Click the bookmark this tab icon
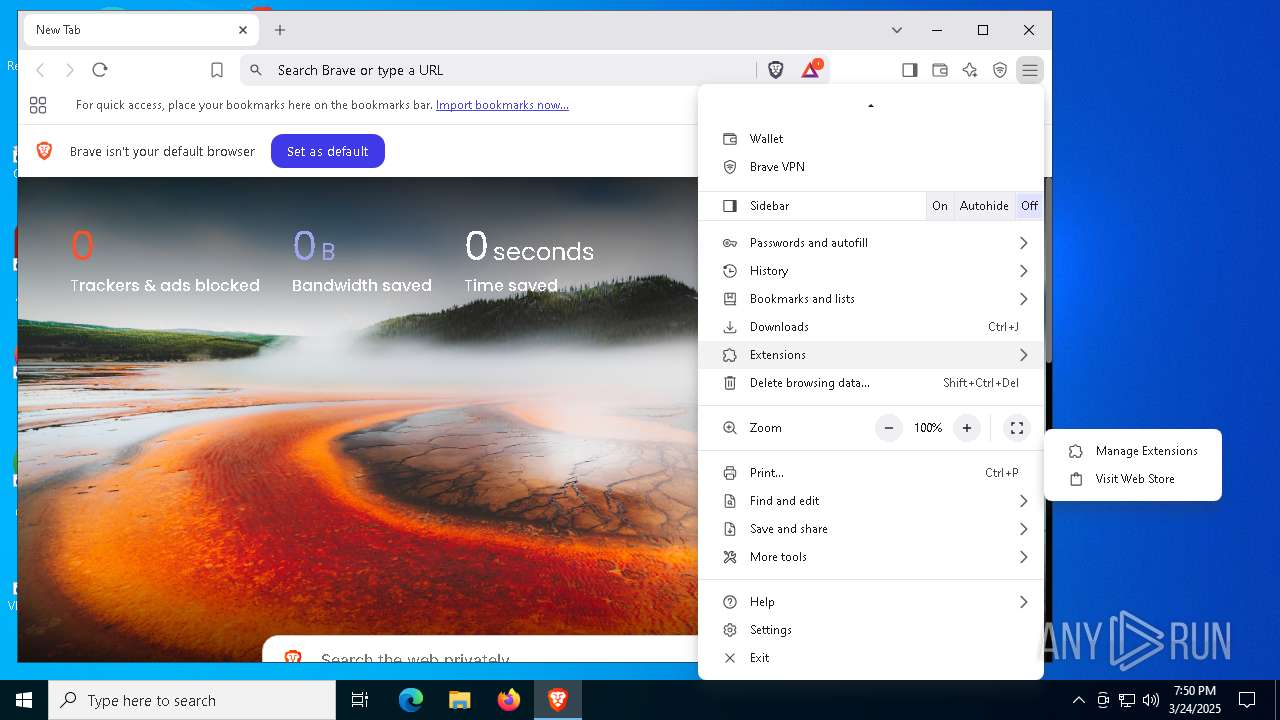 [x=217, y=70]
